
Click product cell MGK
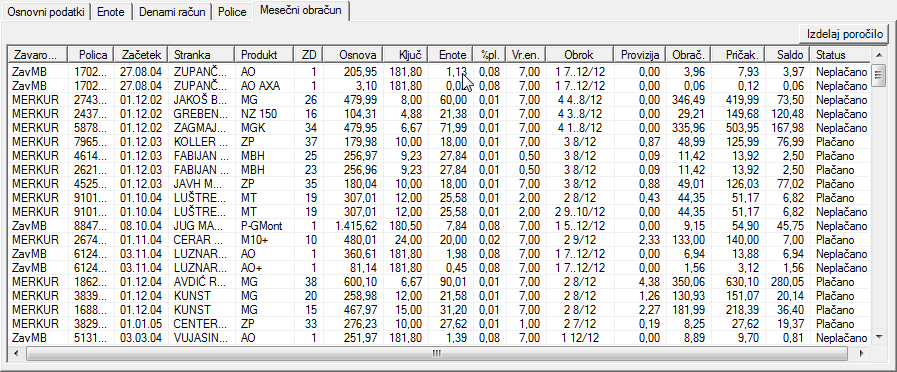(253, 128)
